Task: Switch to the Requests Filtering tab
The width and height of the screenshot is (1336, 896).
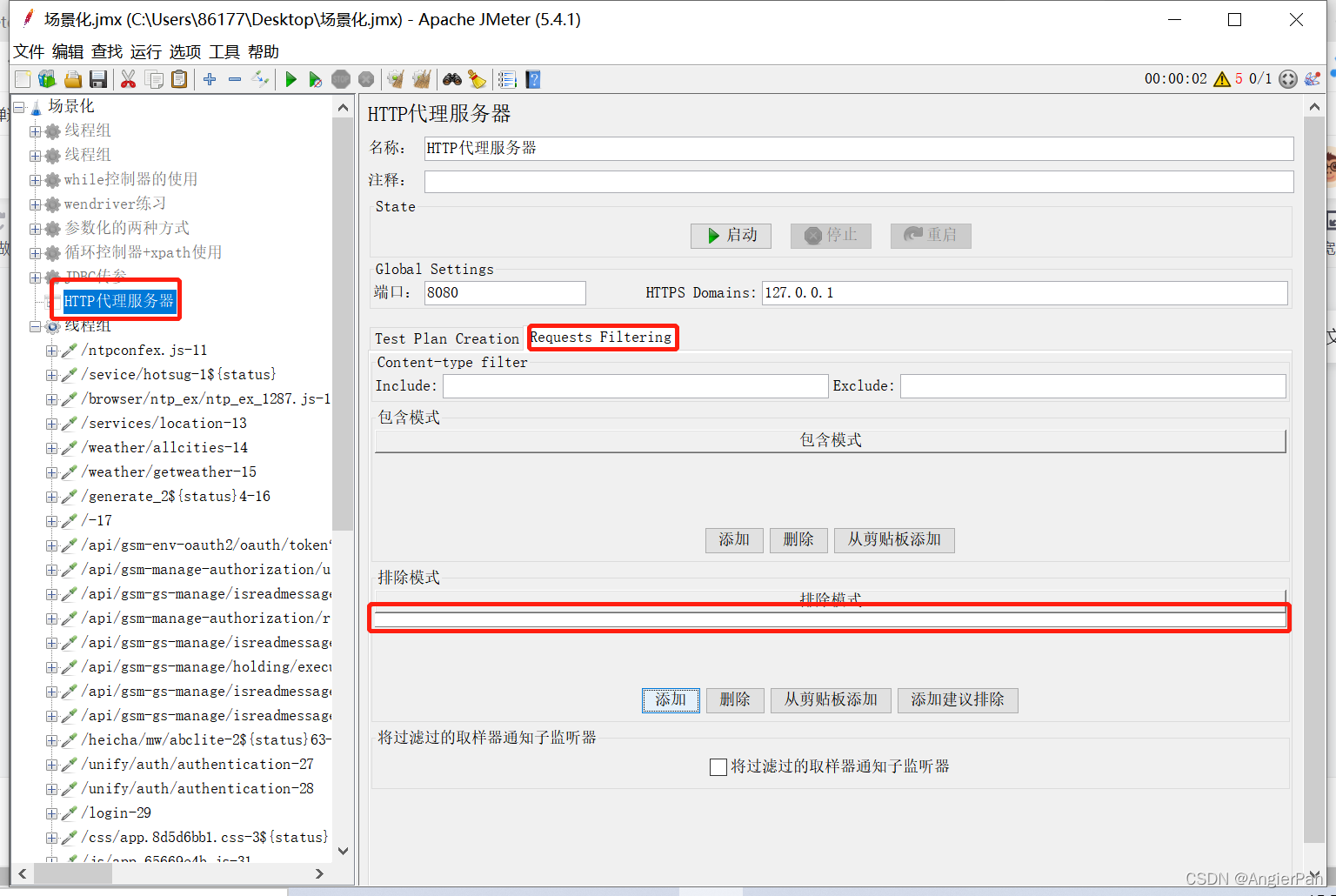Action: [602, 337]
